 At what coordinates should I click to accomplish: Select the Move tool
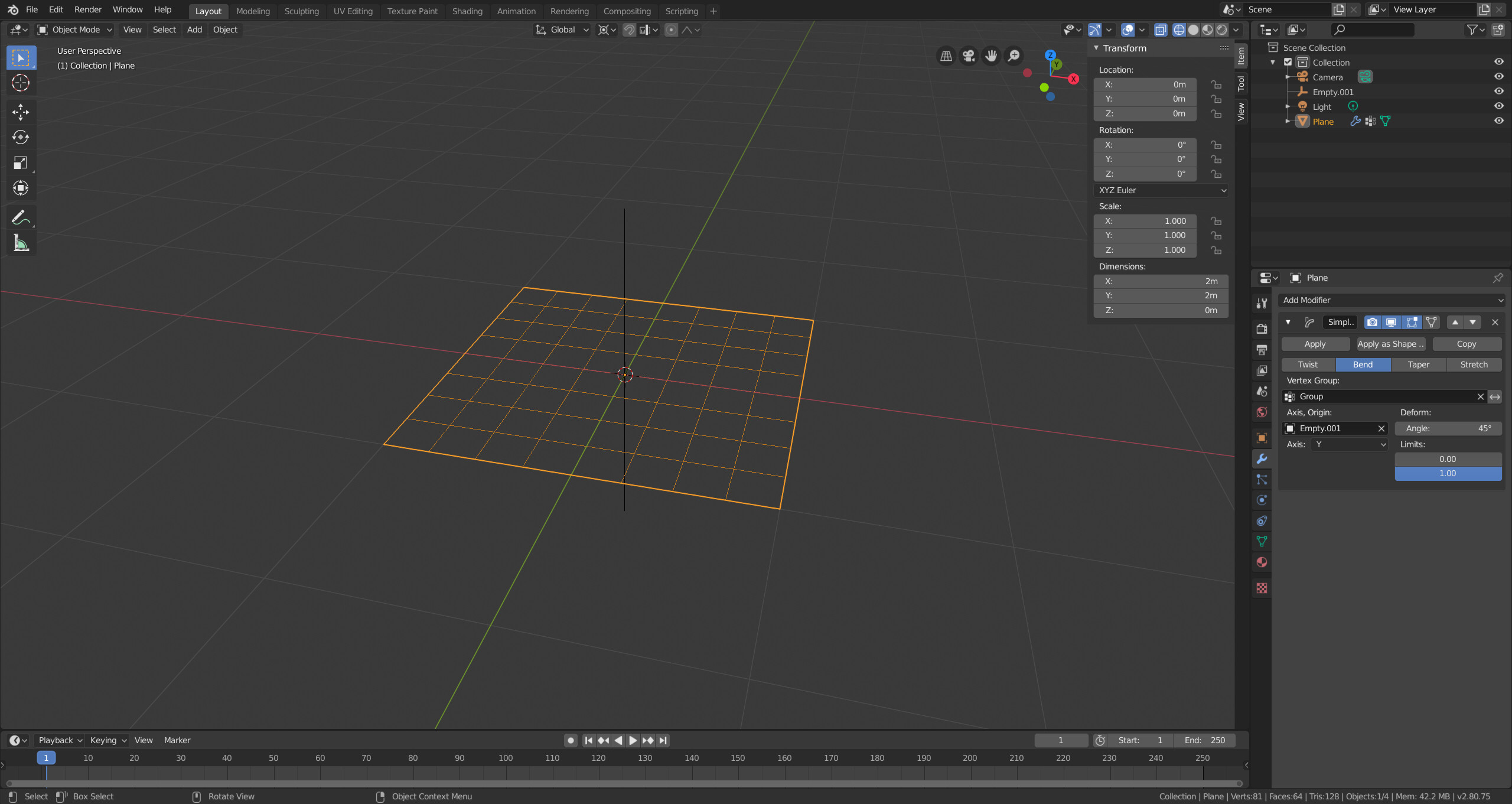click(21, 112)
